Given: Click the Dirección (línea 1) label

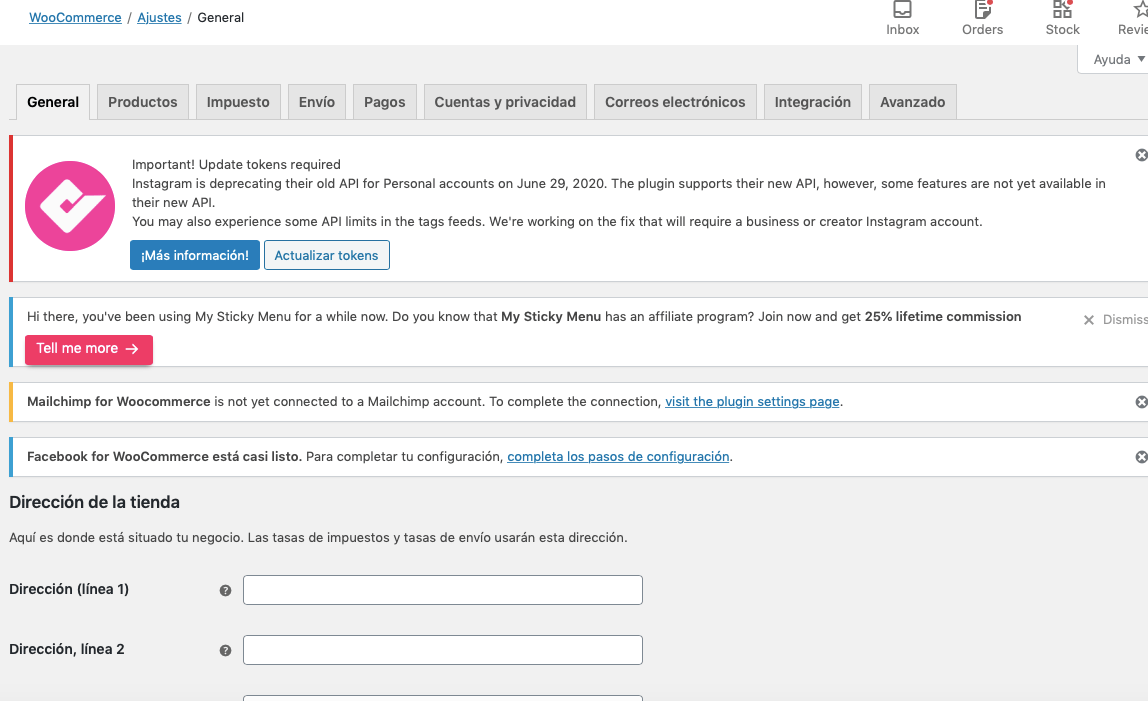Looking at the screenshot, I should 69,589.
